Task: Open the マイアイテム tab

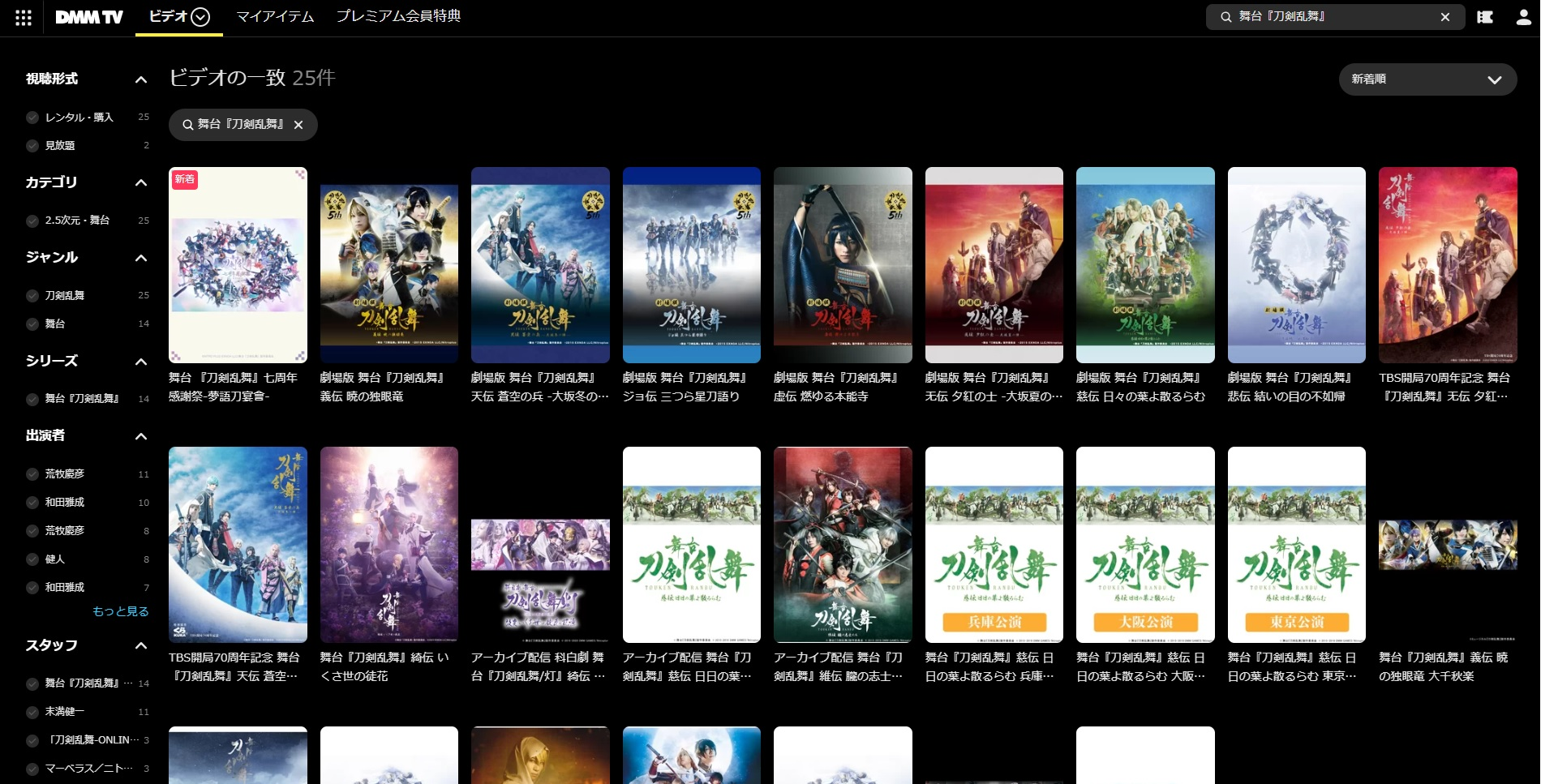Action: [x=275, y=17]
